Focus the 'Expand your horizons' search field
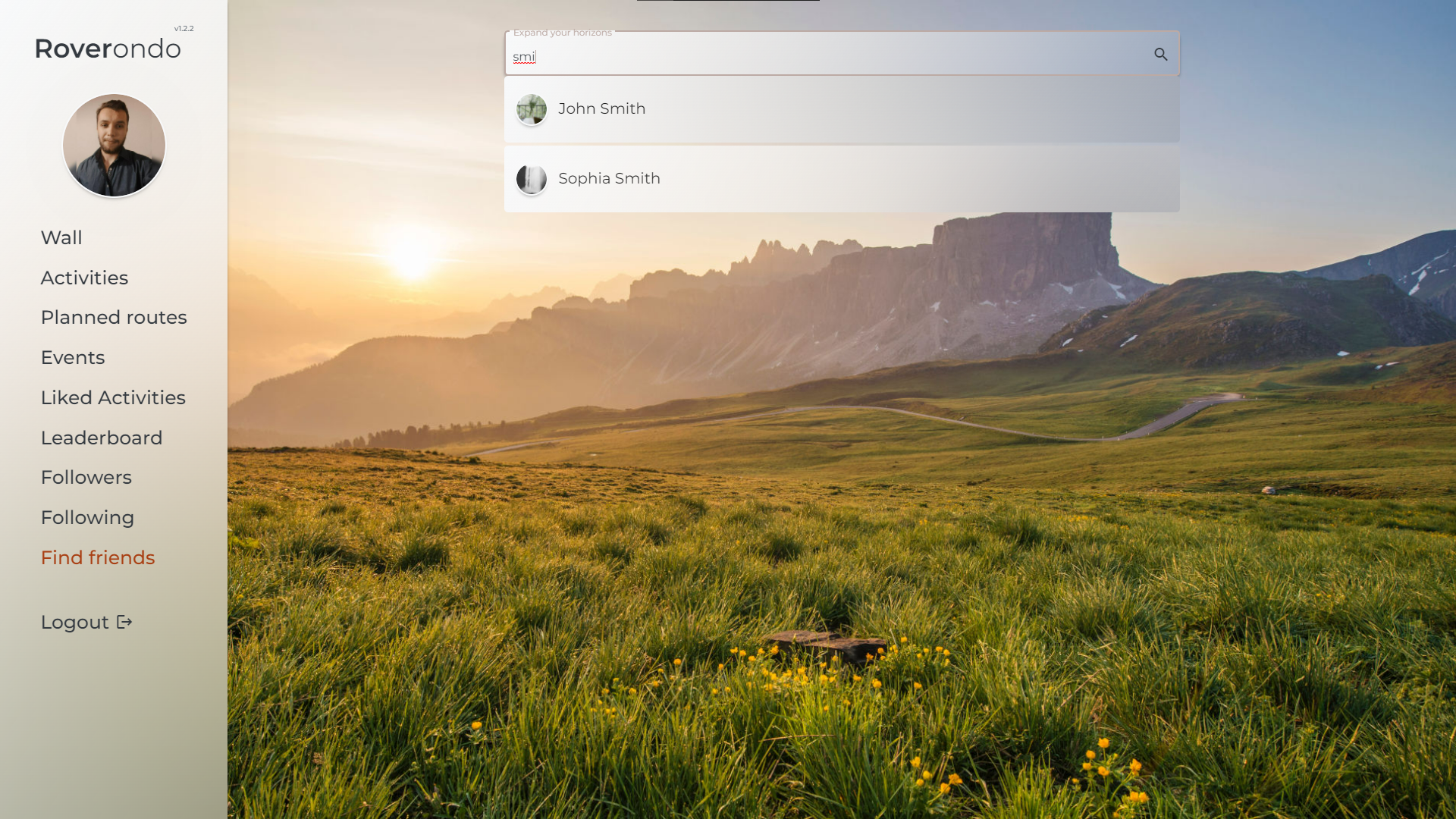 tap(827, 56)
